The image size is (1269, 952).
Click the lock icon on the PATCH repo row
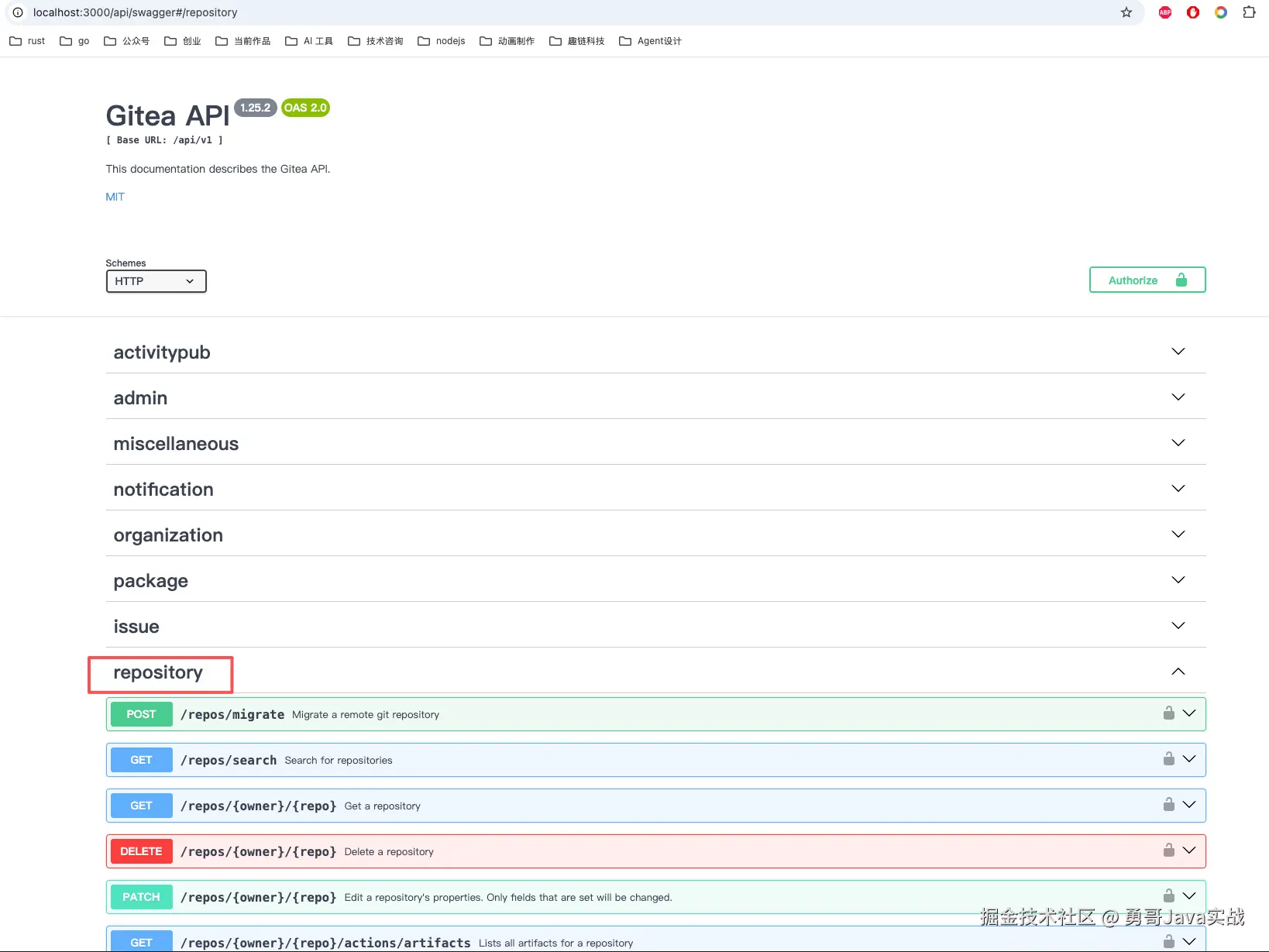1168,895
